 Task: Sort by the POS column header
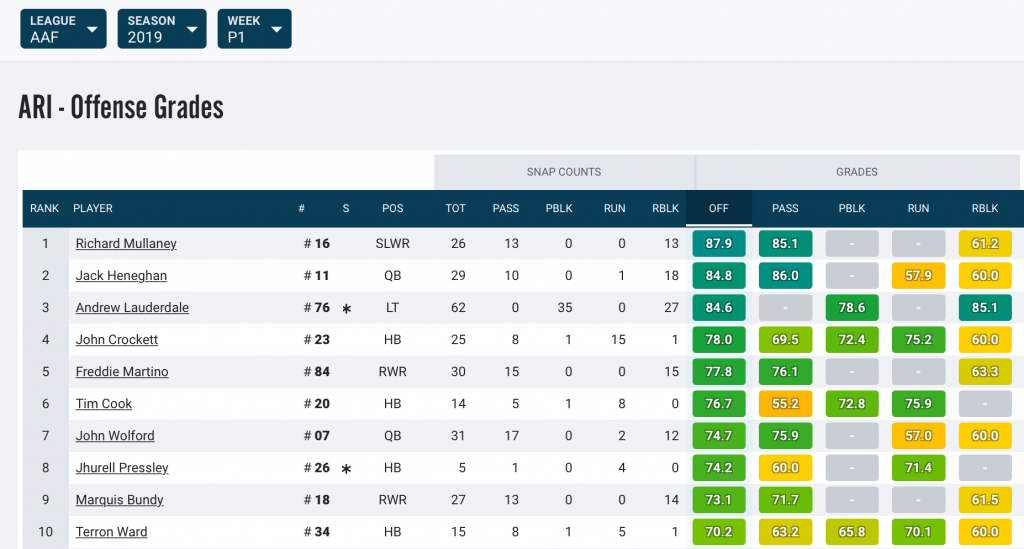[392, 208]
